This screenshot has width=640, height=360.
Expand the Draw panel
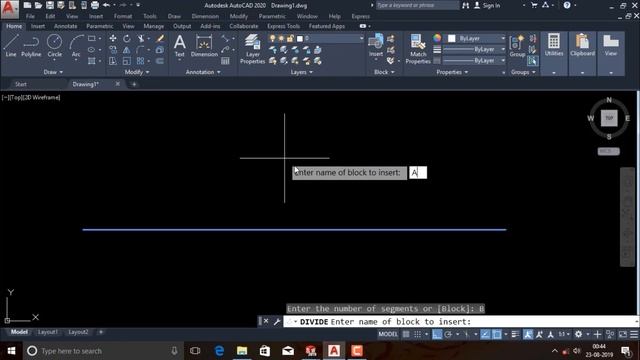[x=53, y=72]
